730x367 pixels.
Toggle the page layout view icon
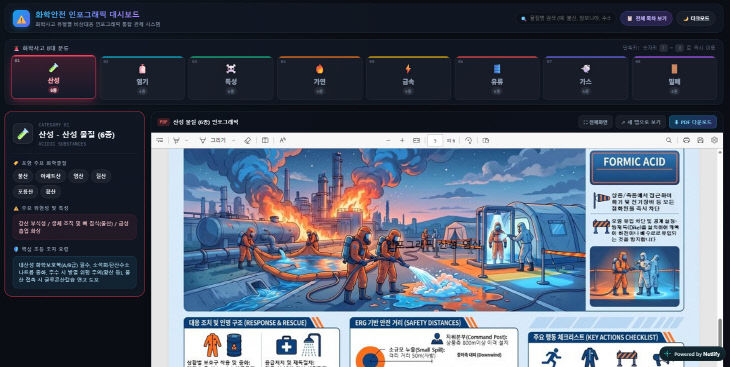[x=265, y=140]
